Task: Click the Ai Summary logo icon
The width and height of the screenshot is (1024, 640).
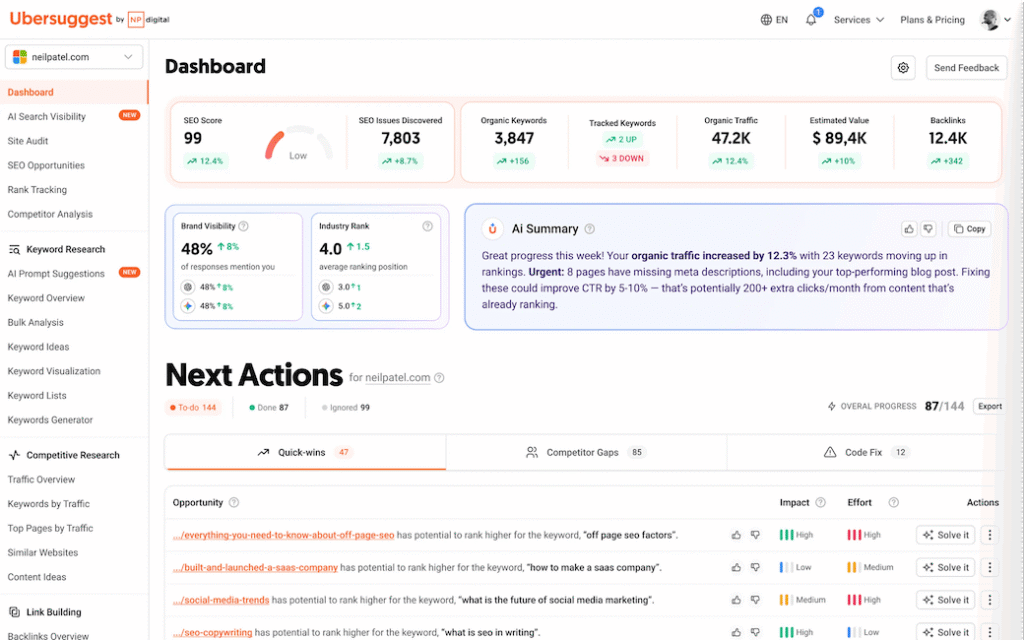Action: 492,229
